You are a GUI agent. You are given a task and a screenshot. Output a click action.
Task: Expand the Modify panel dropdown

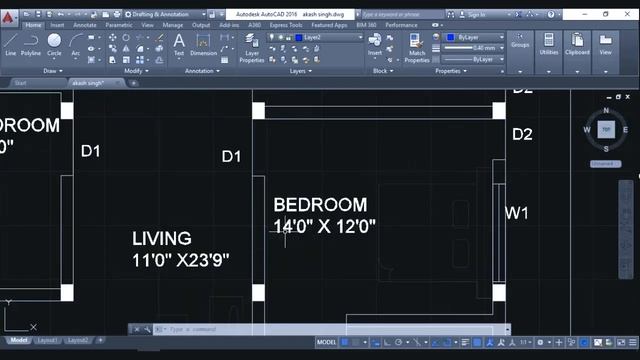pyautogui.click(x=136, y=71)
